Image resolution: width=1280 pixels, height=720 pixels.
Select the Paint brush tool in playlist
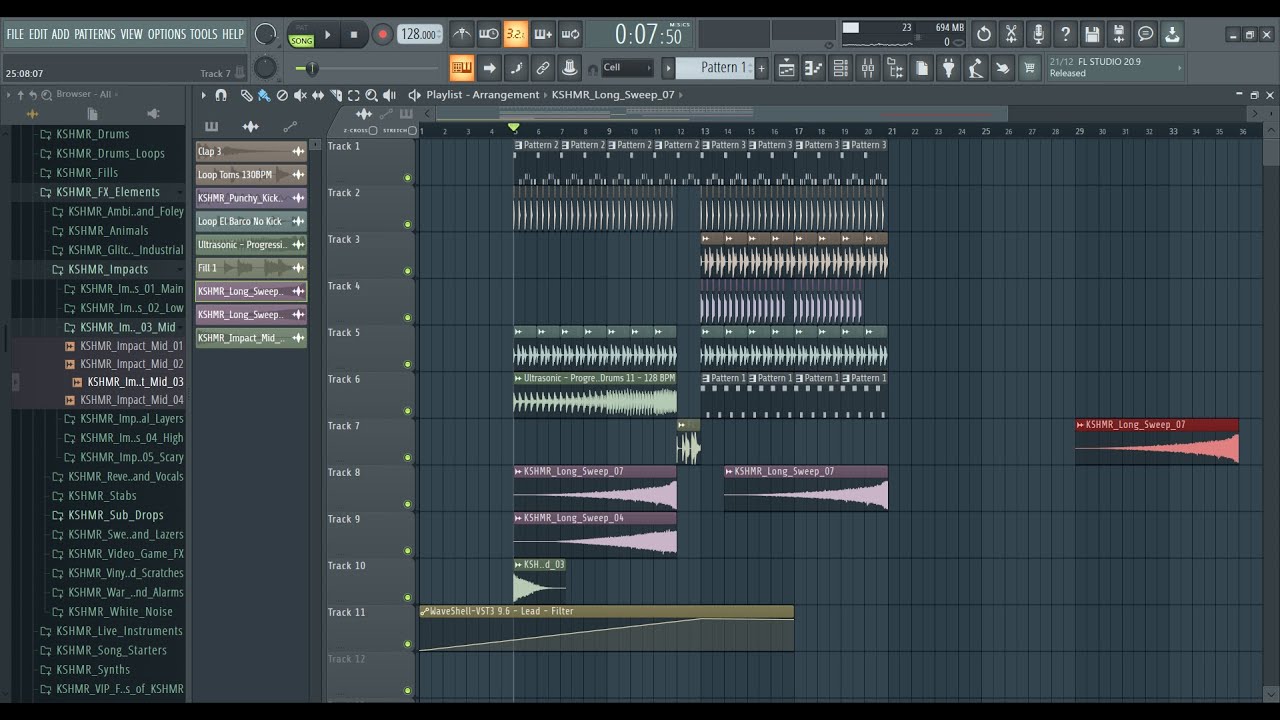click(x=264, y=95)
